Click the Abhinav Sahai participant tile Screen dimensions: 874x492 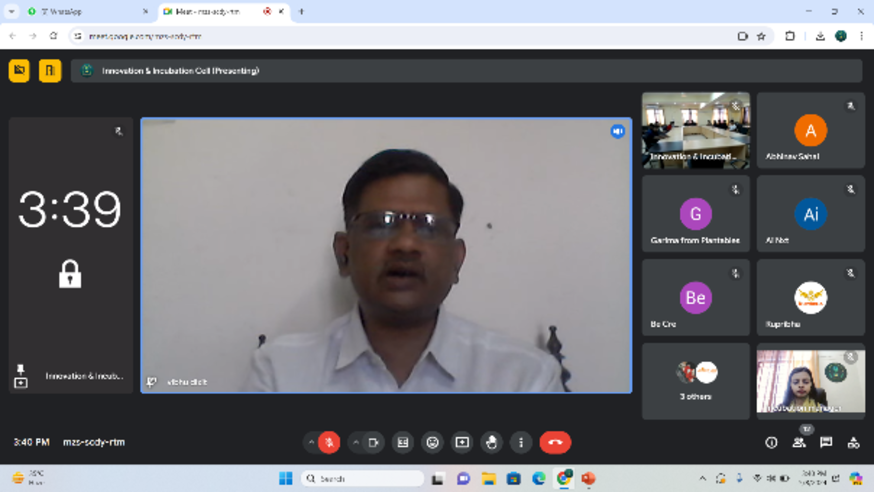810,131
